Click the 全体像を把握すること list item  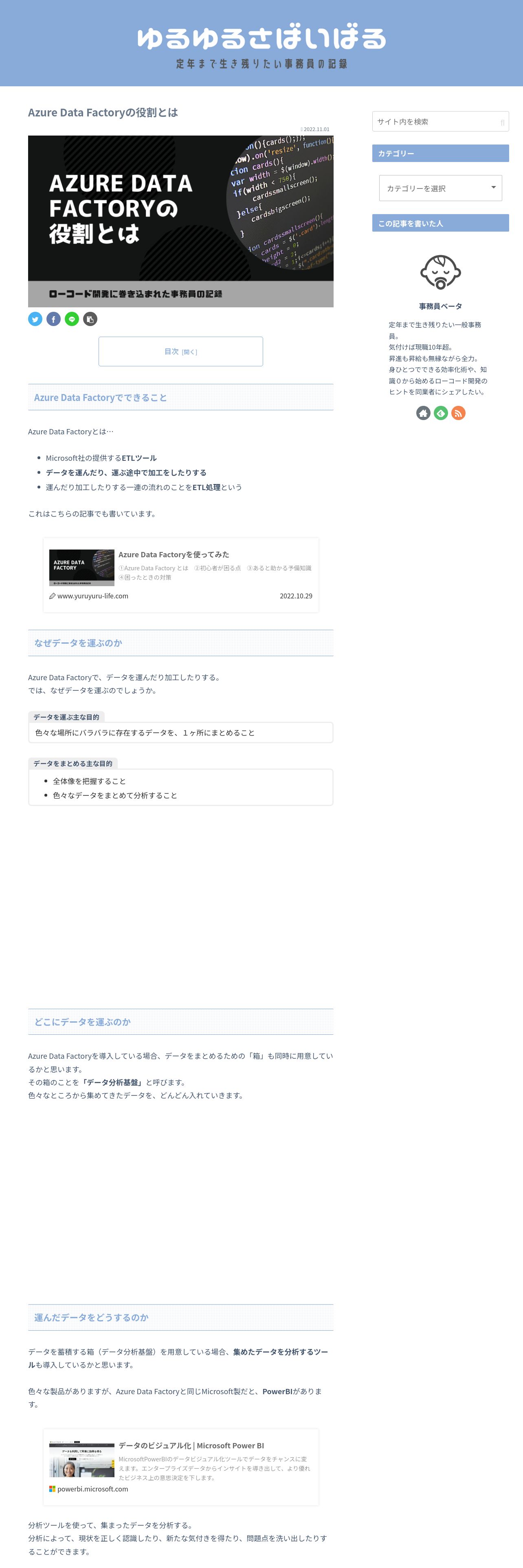[90, 781]
